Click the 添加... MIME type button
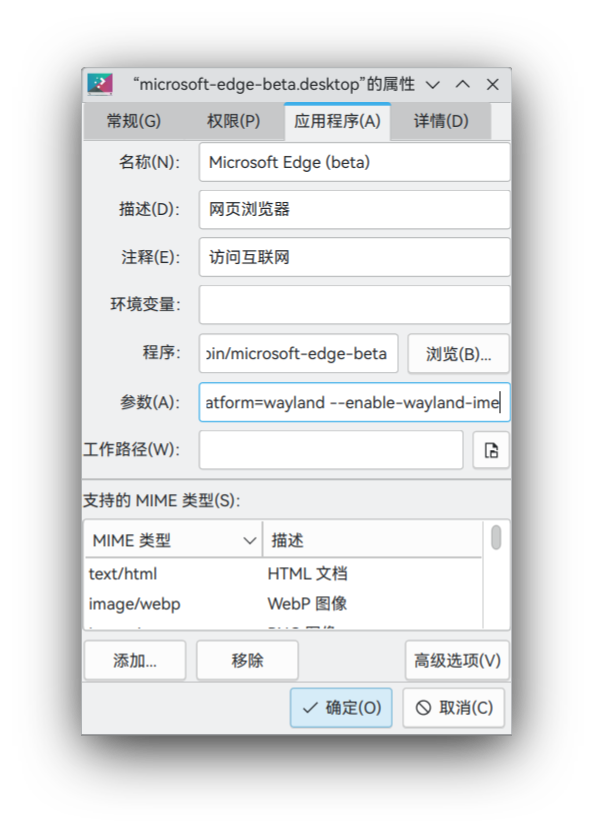The image size is (595, 832). (x=135, y=661)
